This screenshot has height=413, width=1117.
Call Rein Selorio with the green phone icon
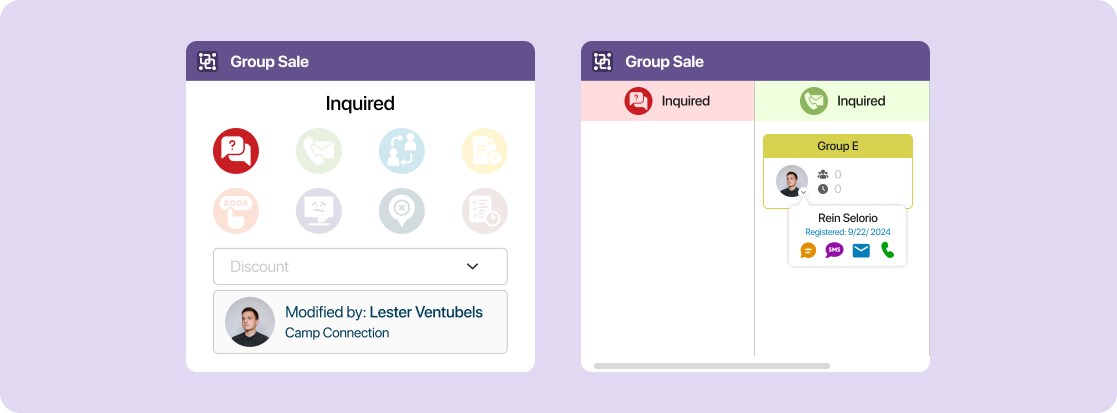(887, 250)
